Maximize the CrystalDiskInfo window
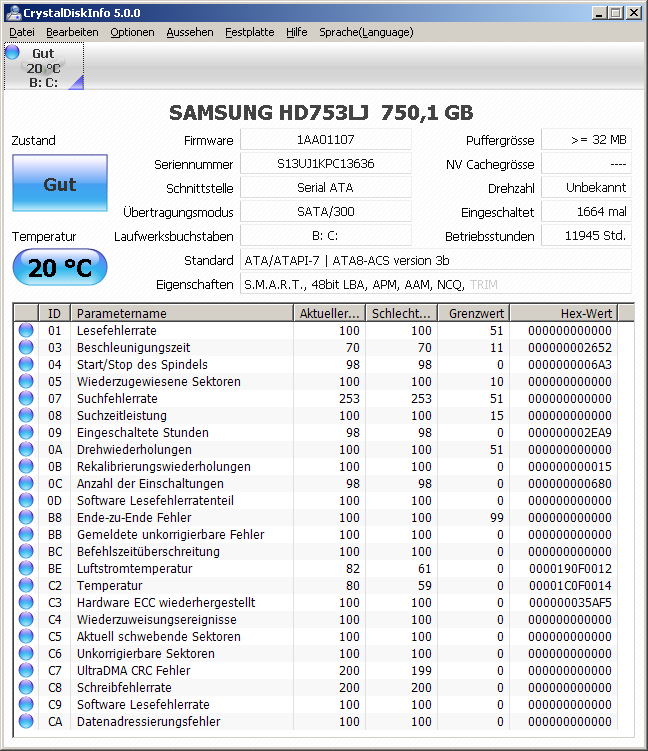The image size is (648, 751). [x=616, y=13]
